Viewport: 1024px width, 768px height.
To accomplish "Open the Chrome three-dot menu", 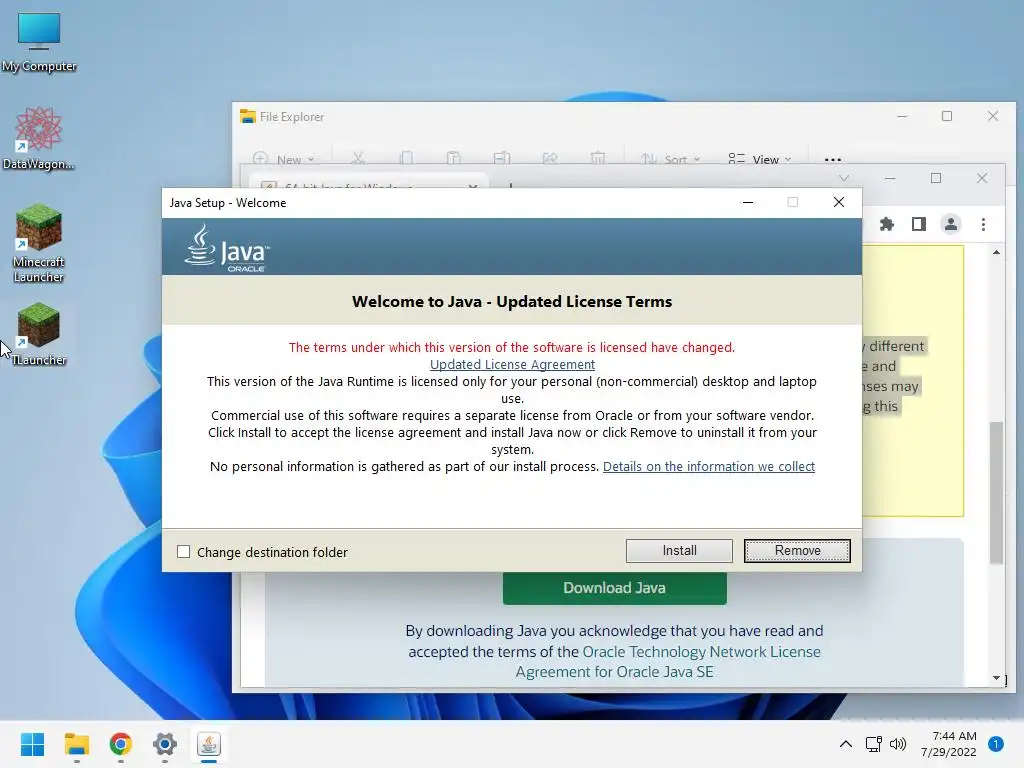I will pos(984,225).
